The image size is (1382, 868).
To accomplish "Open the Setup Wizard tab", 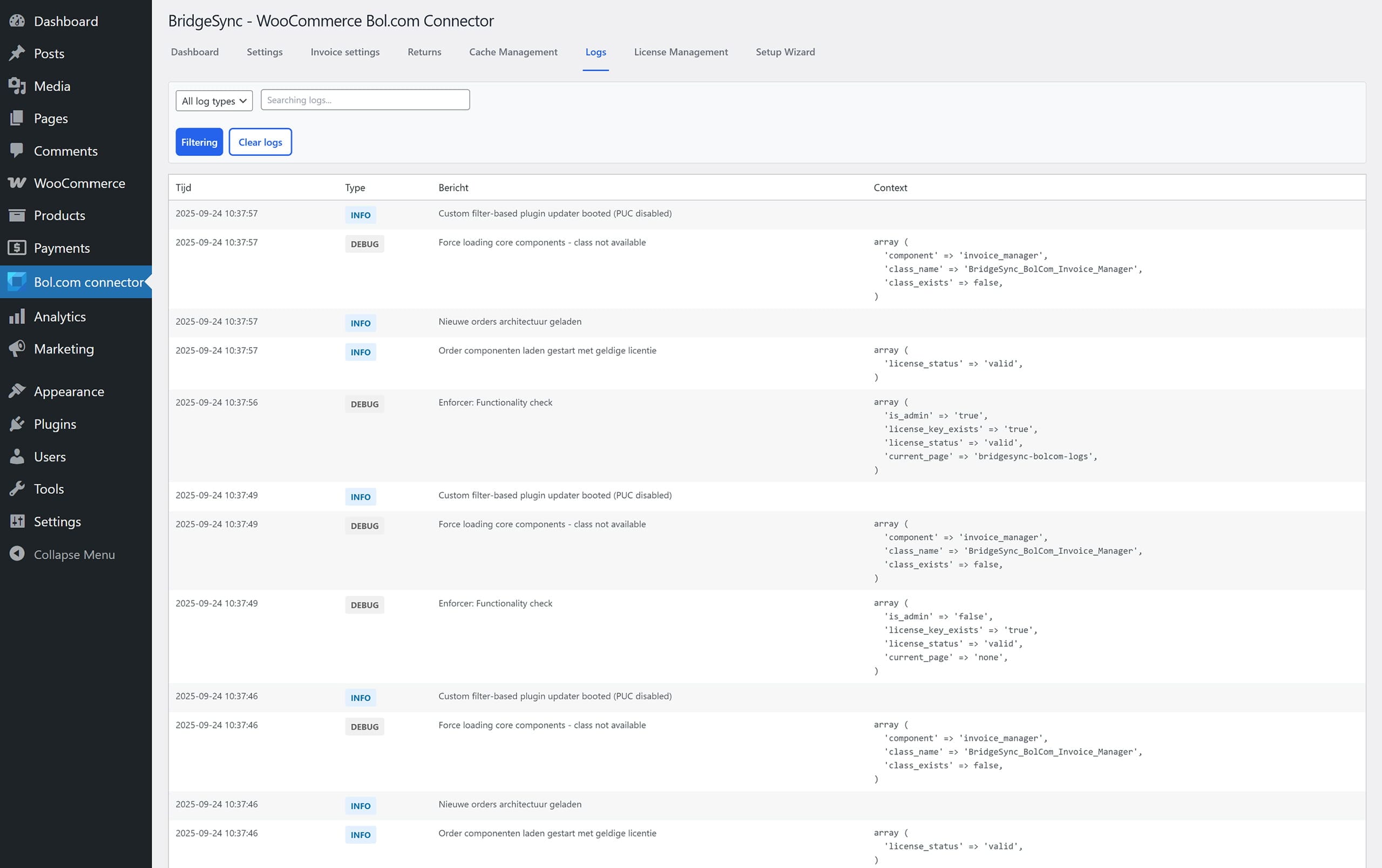I will click(784, 52).
